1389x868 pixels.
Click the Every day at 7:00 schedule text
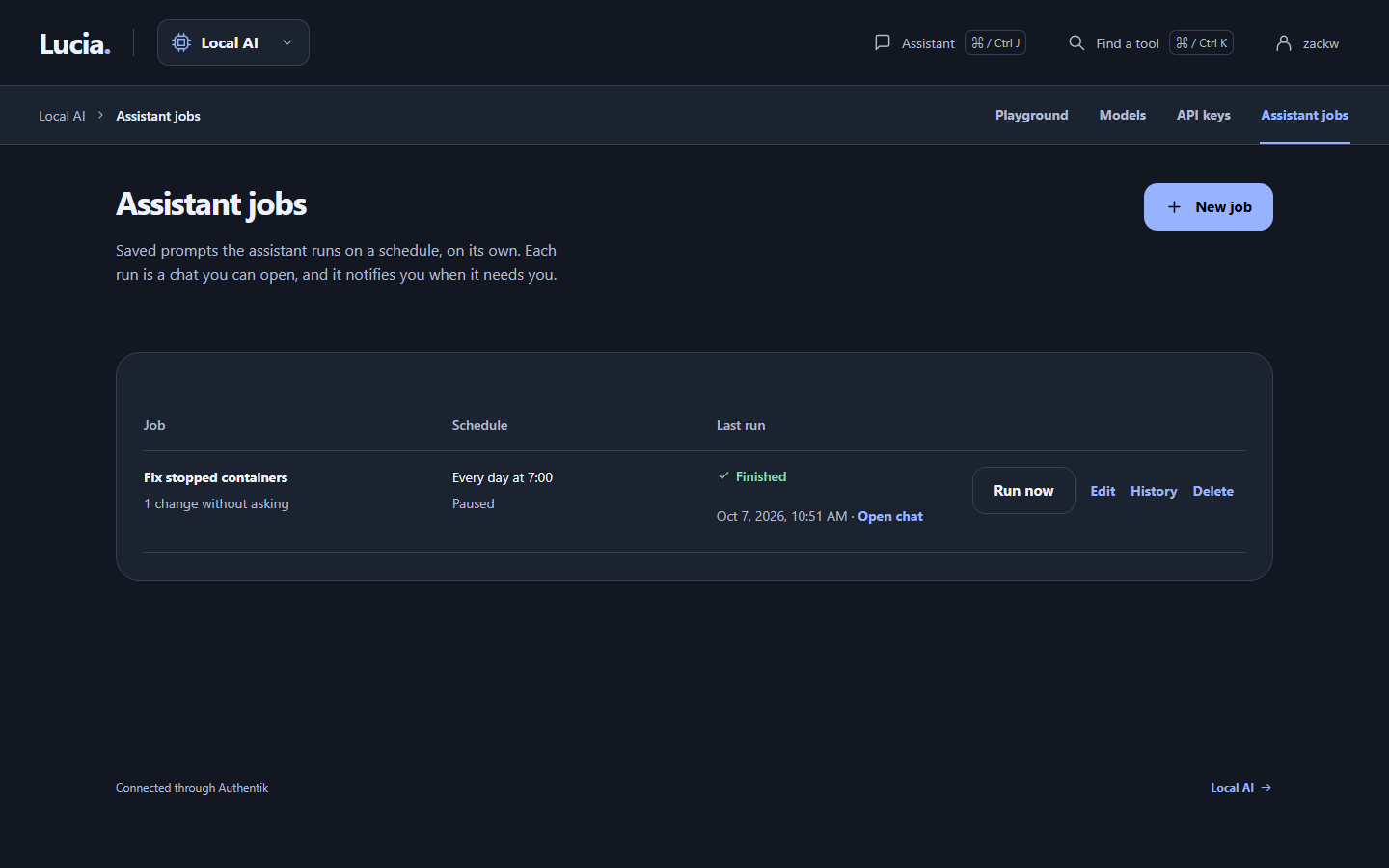click(x=503, y=477)
